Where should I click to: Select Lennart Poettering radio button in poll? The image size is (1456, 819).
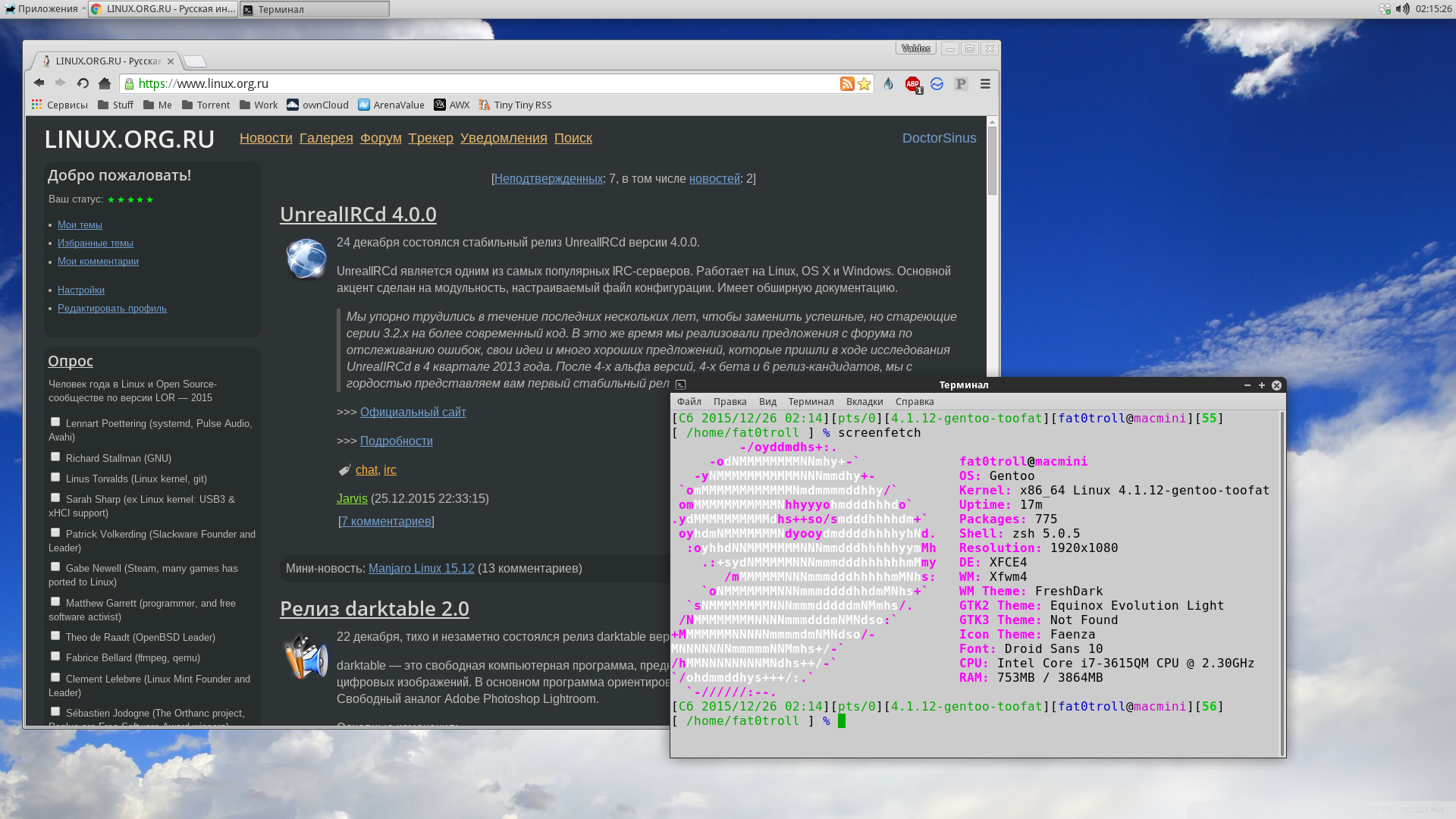coord(55,420)
